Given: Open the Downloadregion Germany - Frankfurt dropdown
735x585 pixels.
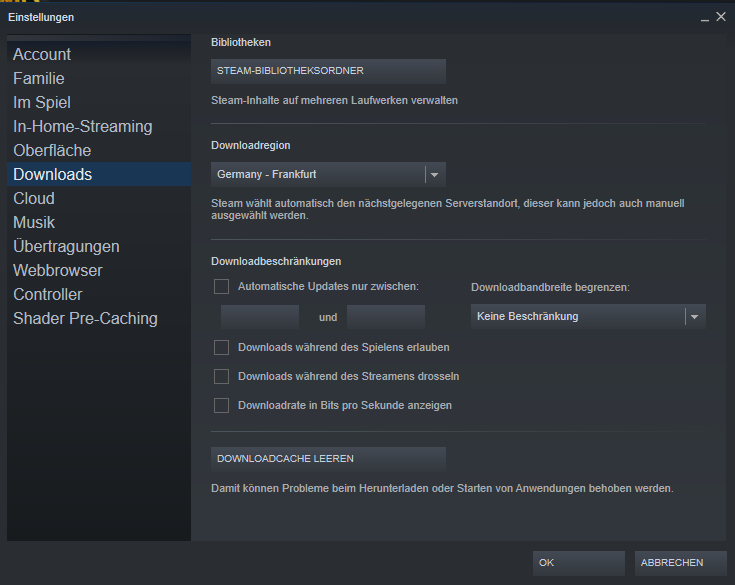Looking at the screenshot, I should click(328, 174).
